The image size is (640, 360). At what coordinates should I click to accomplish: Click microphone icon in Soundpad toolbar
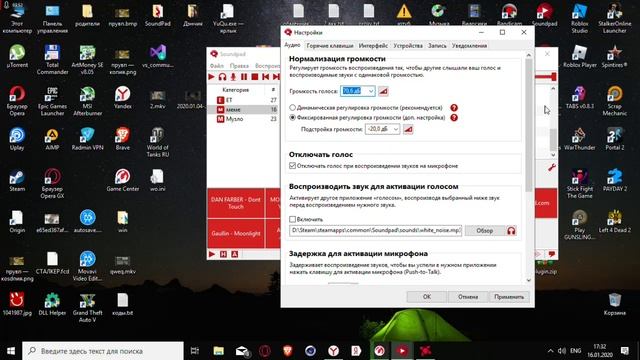coord(233,77)
